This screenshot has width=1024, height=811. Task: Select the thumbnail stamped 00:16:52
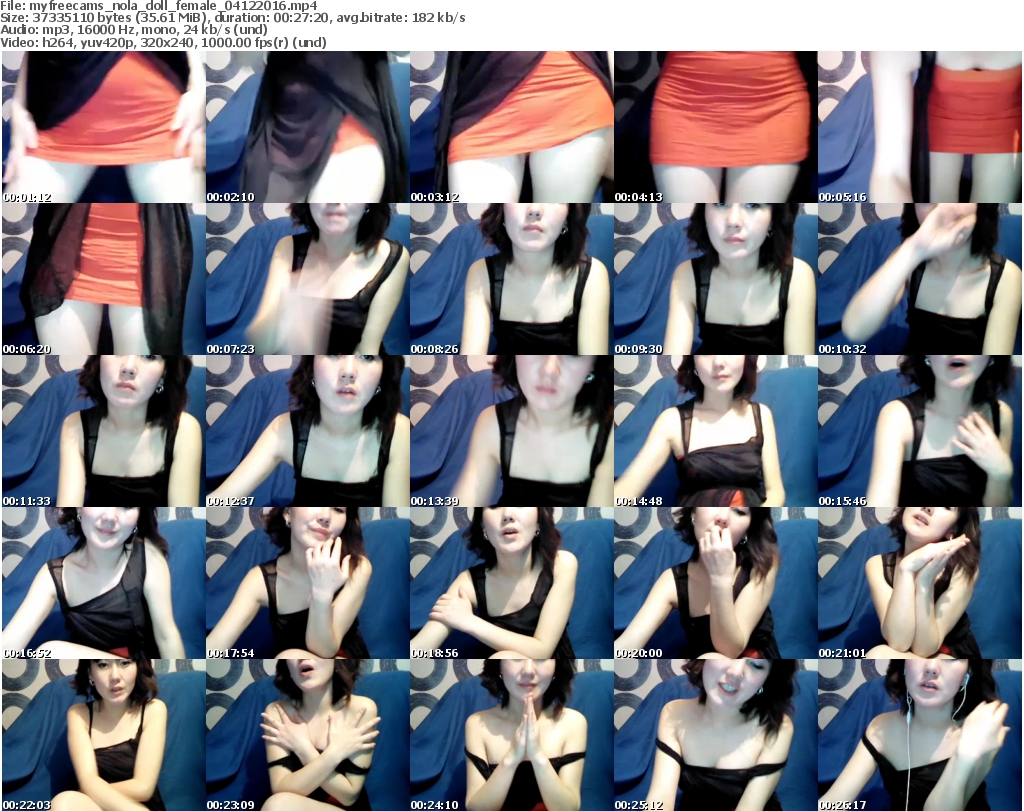(103, 583)
